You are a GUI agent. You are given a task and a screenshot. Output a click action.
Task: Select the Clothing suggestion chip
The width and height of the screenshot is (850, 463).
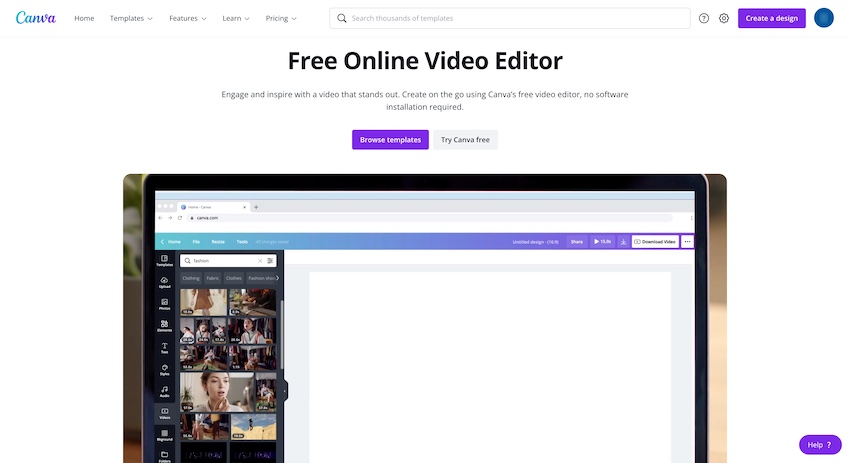(x=191, y=278)
